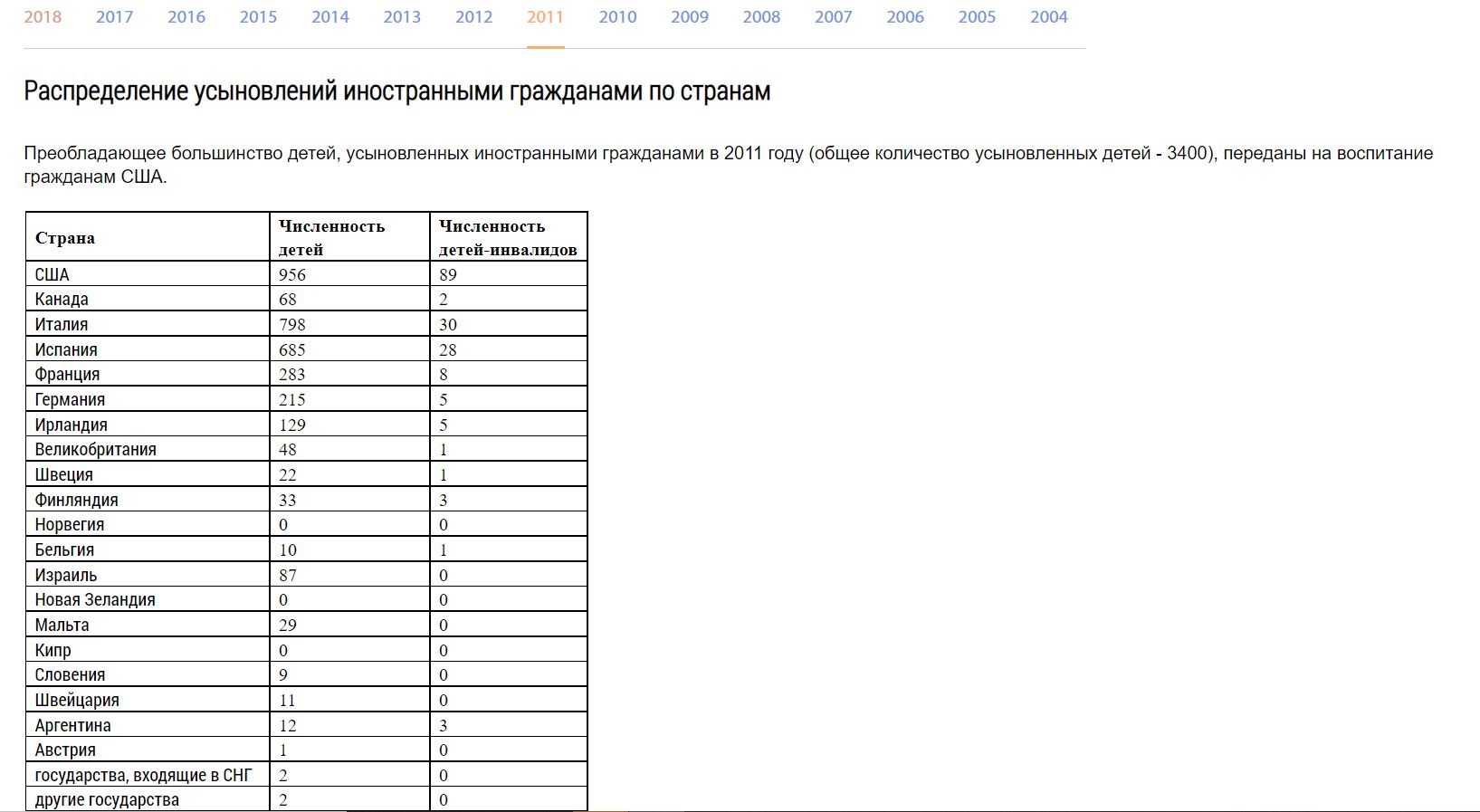Image resolution: width=1480 pixels, height=812 pixels.
Task: Open the 2010 year tab
Action: (x=617, y=17)
